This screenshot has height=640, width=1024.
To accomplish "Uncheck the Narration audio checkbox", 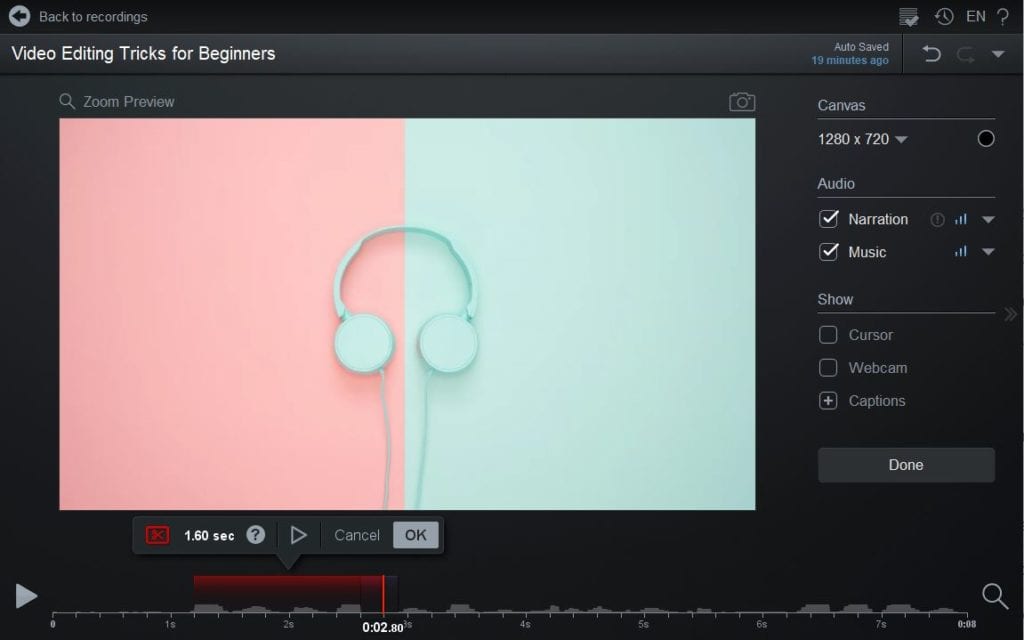I will click(x=828, y=219).
